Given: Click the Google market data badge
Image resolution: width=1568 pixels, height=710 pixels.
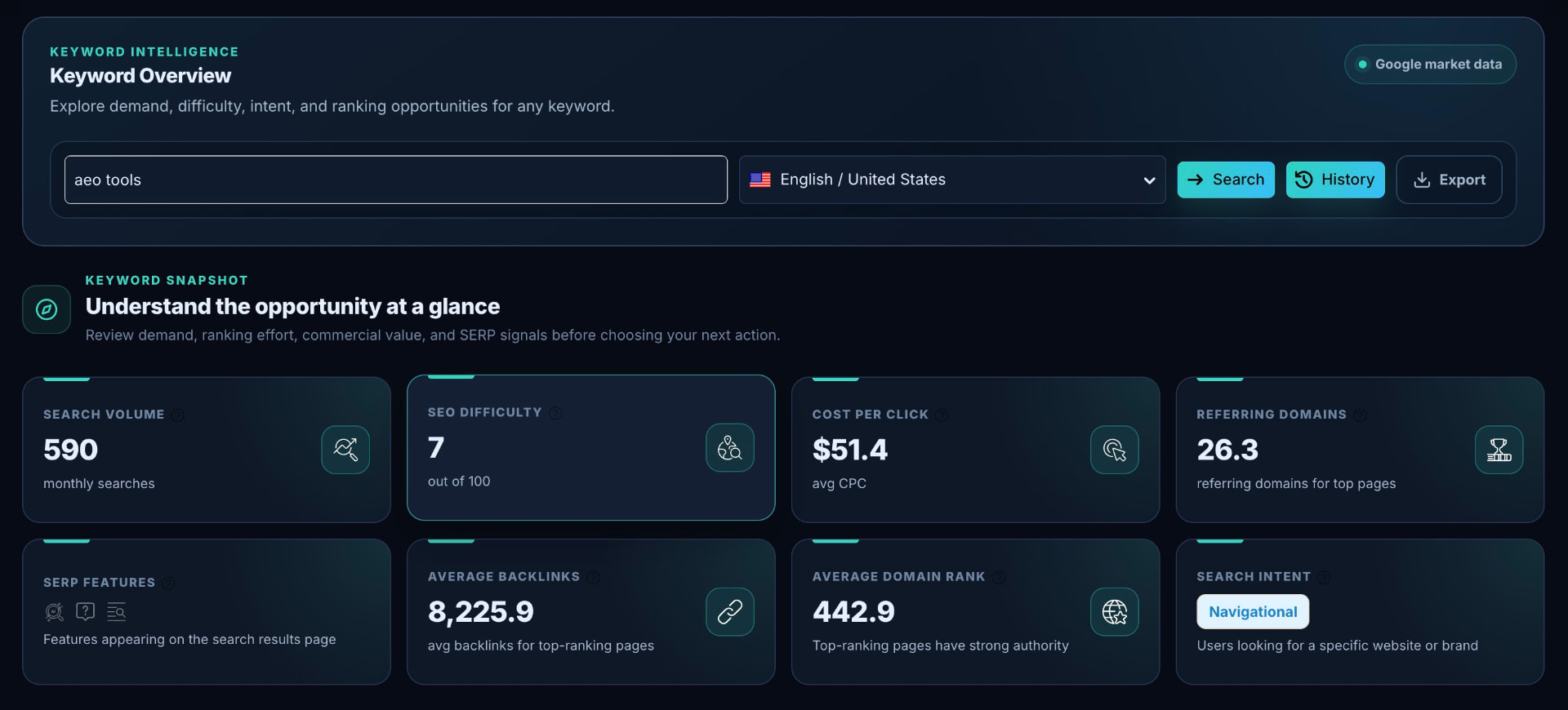Looking at the screenshot, I should (1430, 64).
